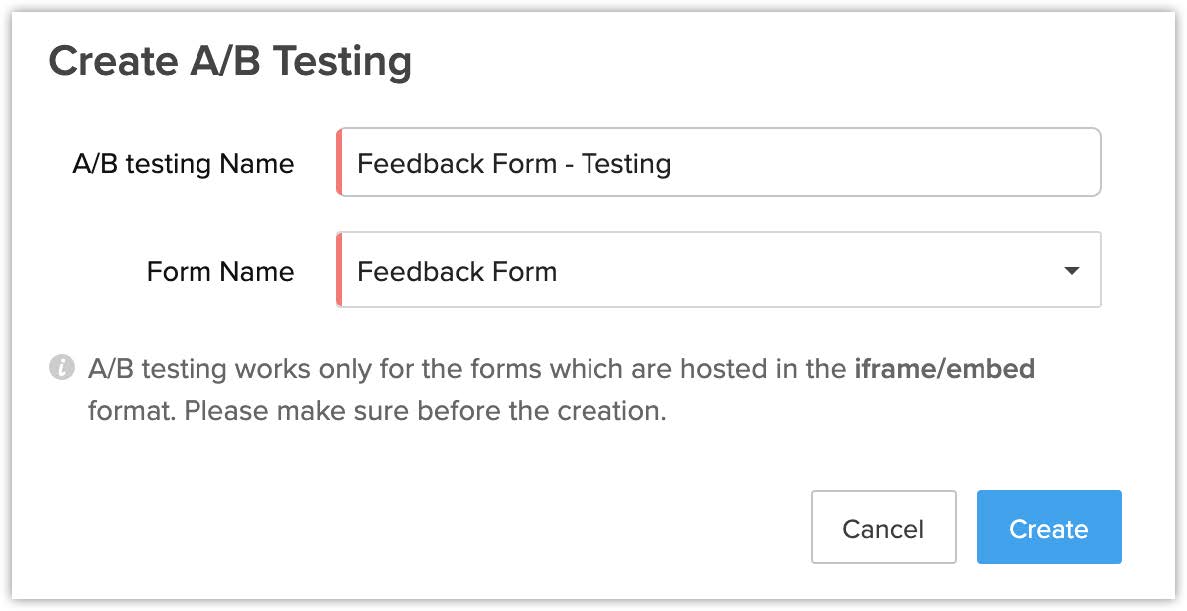The width and height of the screenshot is (1187, 611).
Task: Click the red required marker on name field
Action: [x=339, y=162]
